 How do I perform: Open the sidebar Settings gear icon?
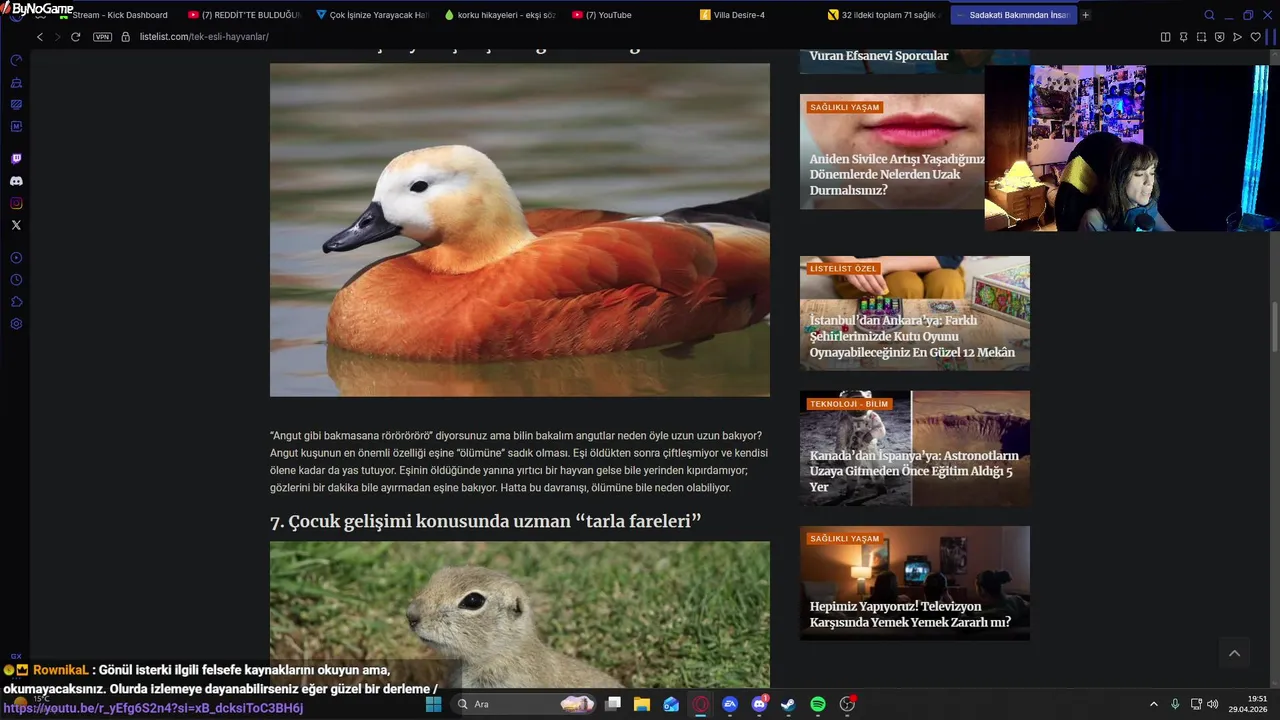(16, 324)
